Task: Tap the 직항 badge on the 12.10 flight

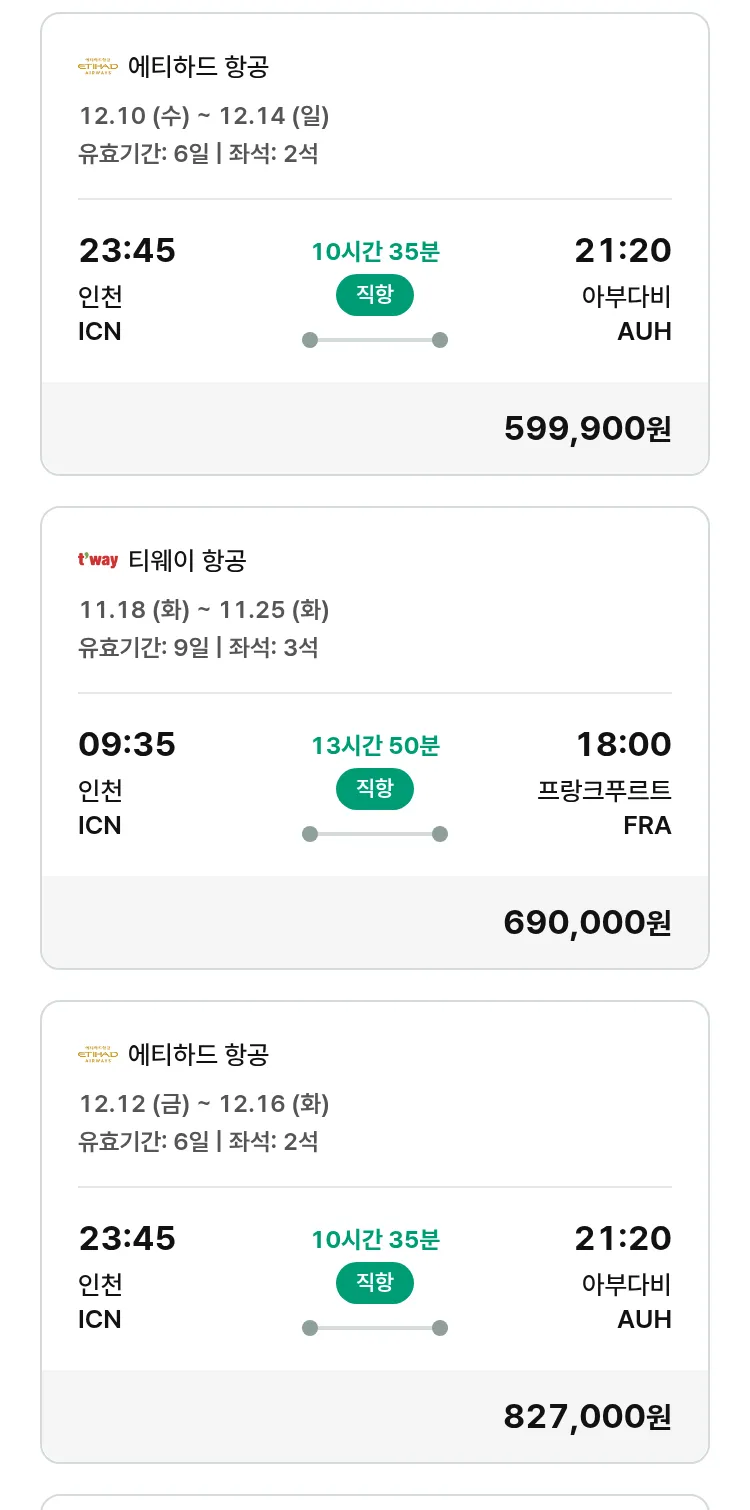Action: (x=374, y=295)
